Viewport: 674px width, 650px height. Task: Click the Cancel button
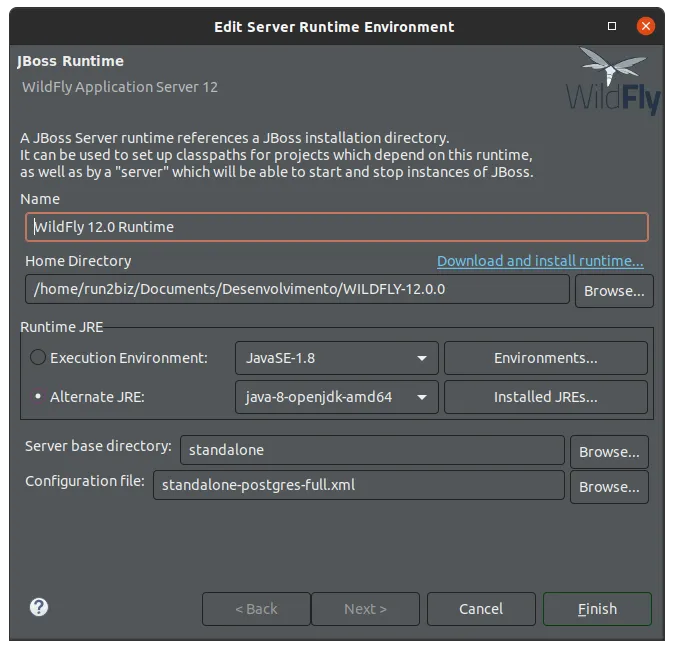coord(481,609)
